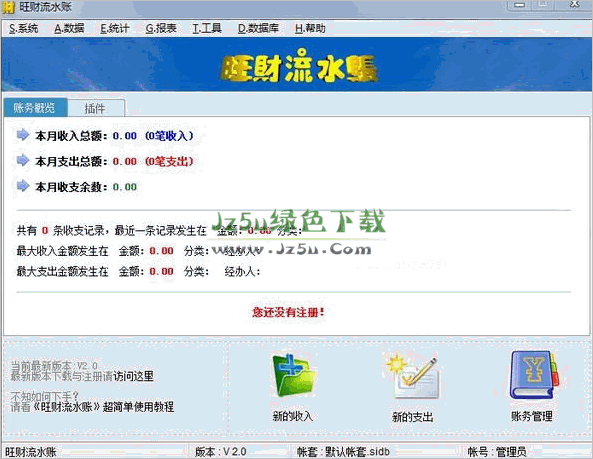Screen dimensions: 593x459
Task: Switch to the 插件 tab
Action: click(96, 109)
